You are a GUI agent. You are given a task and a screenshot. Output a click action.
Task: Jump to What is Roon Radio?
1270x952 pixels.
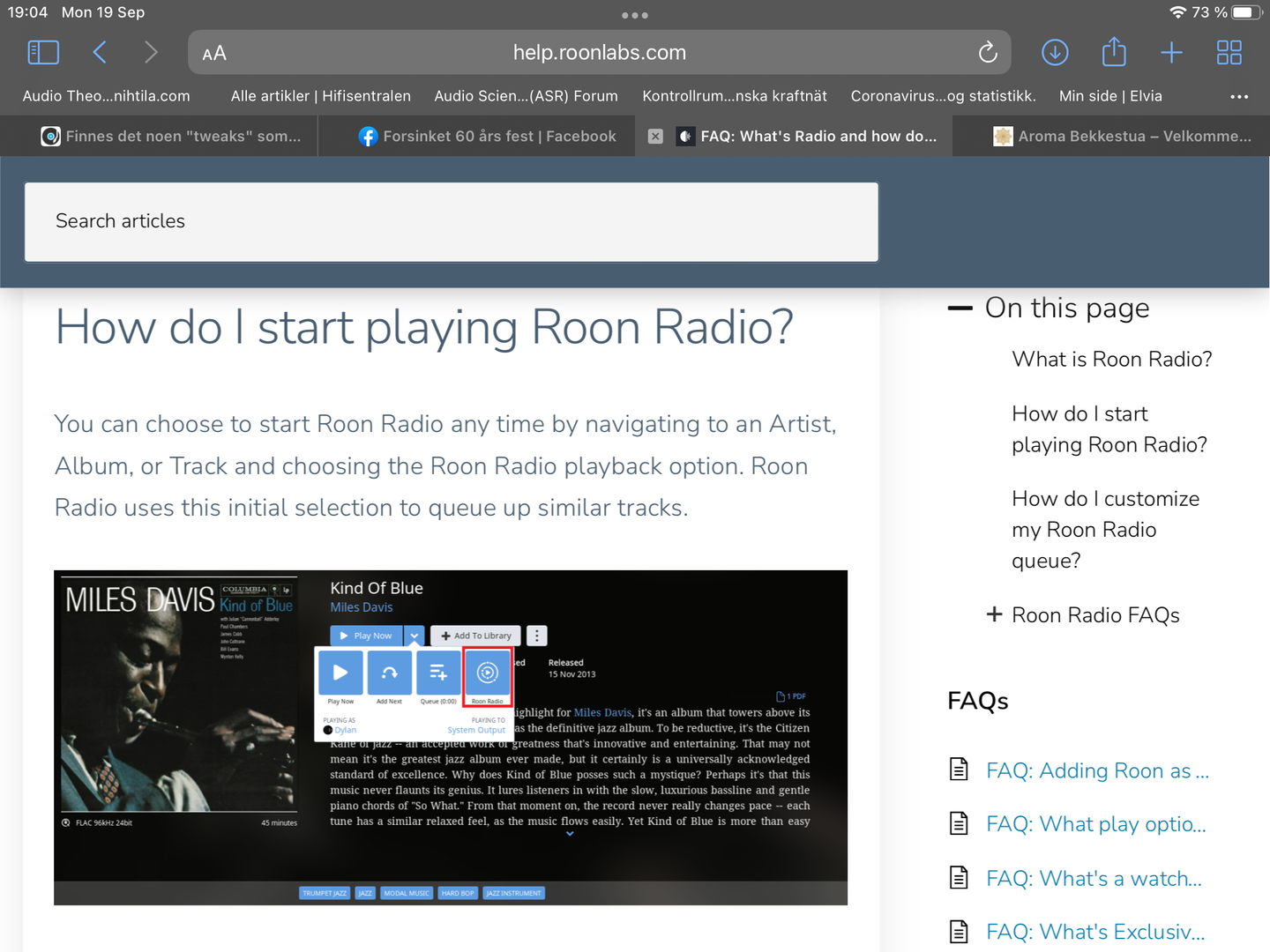(1111, 359)
